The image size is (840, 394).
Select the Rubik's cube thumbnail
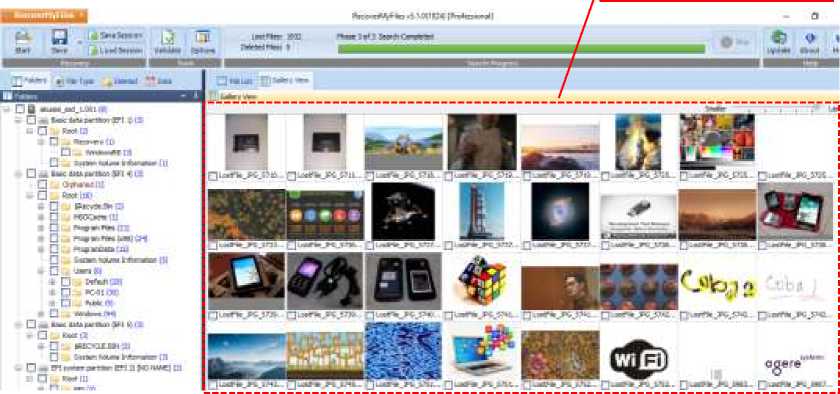coord(481,281)
